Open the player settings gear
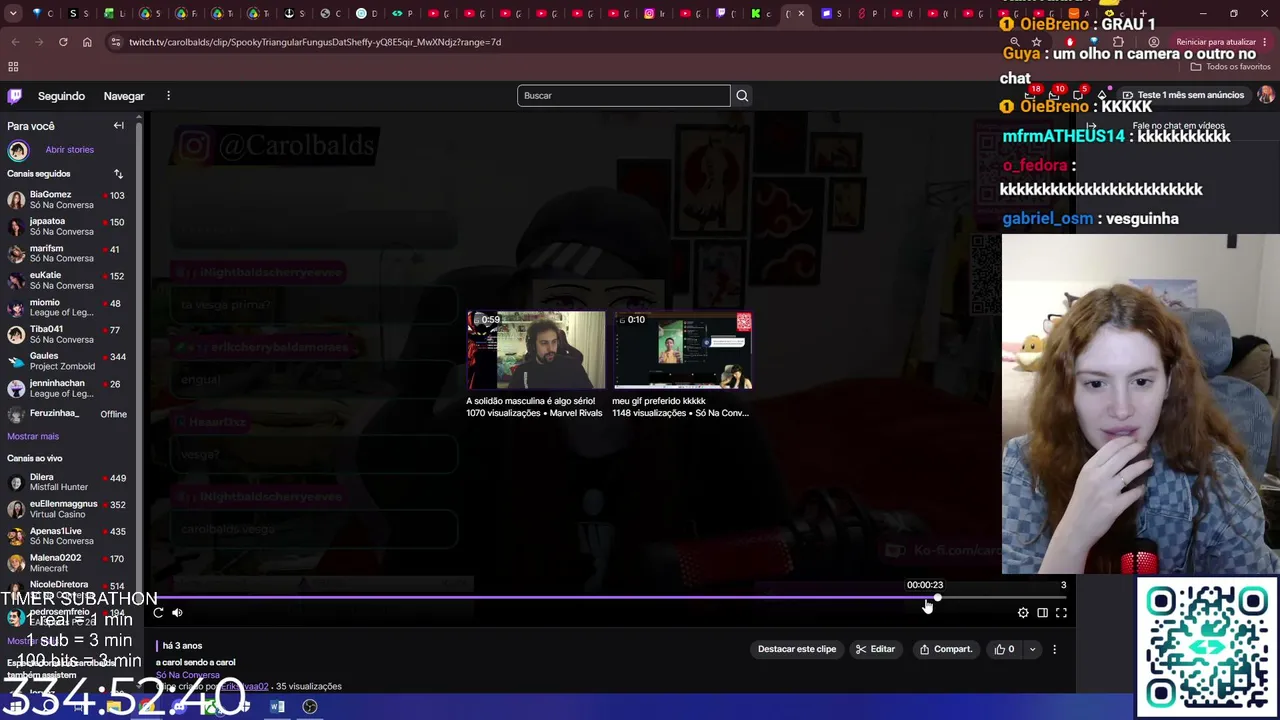Screen dimensions: 1280x720 pos(1023,613)
